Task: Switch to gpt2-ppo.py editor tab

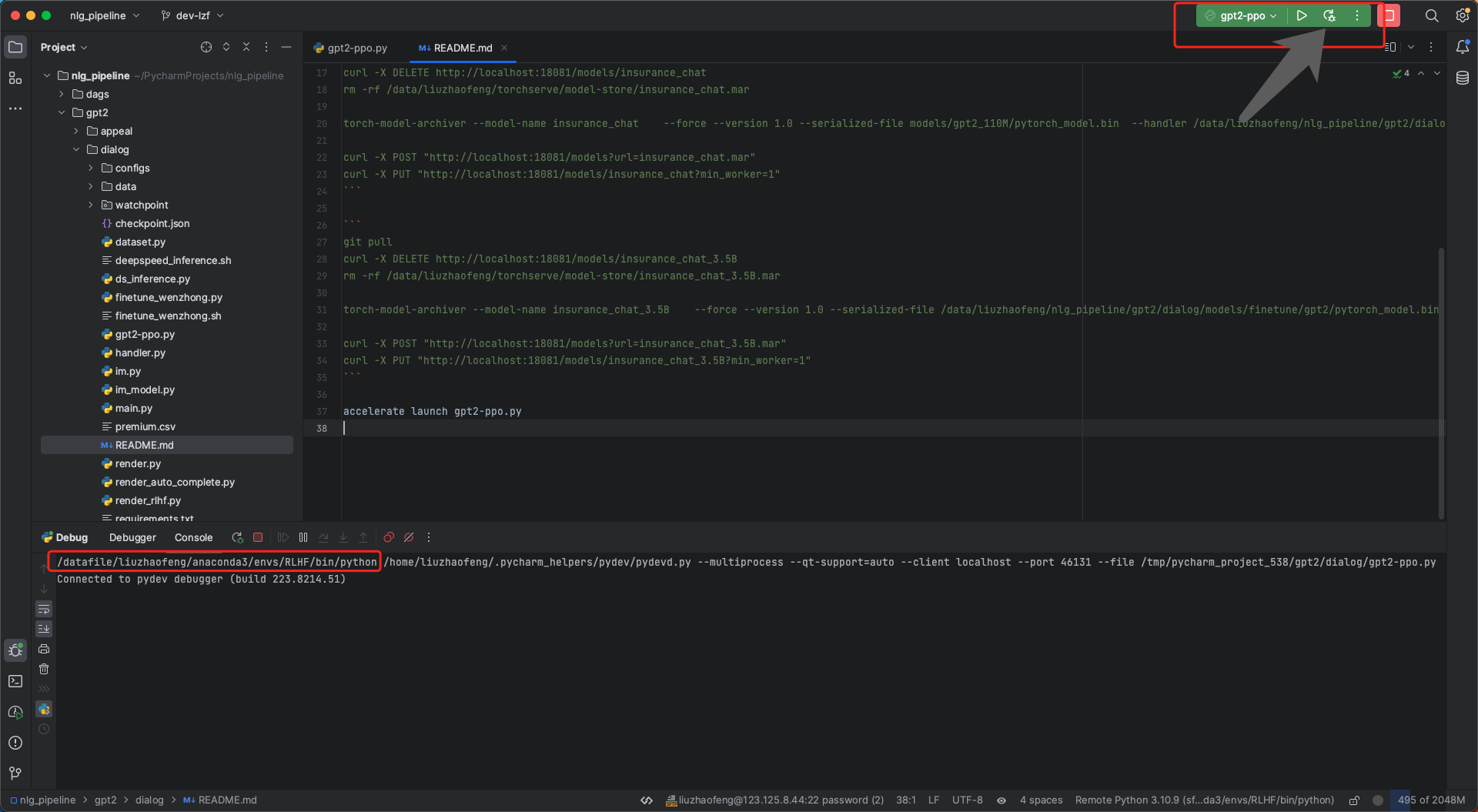Action: pos(351,48)
